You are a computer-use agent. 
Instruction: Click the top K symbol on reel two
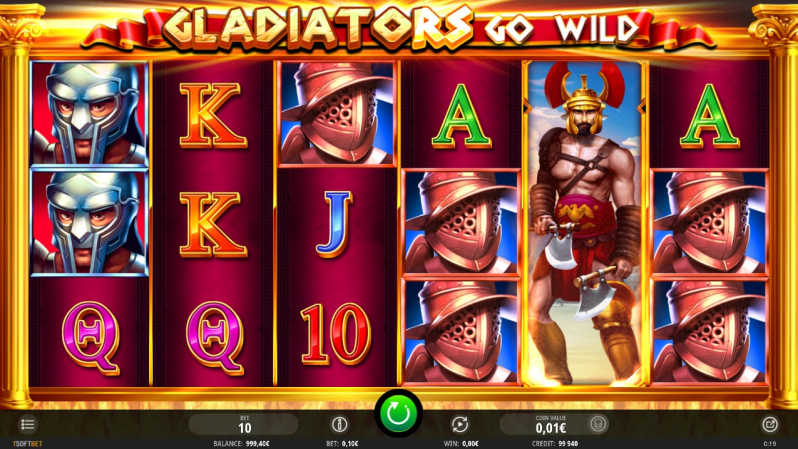tap(213, 116)
